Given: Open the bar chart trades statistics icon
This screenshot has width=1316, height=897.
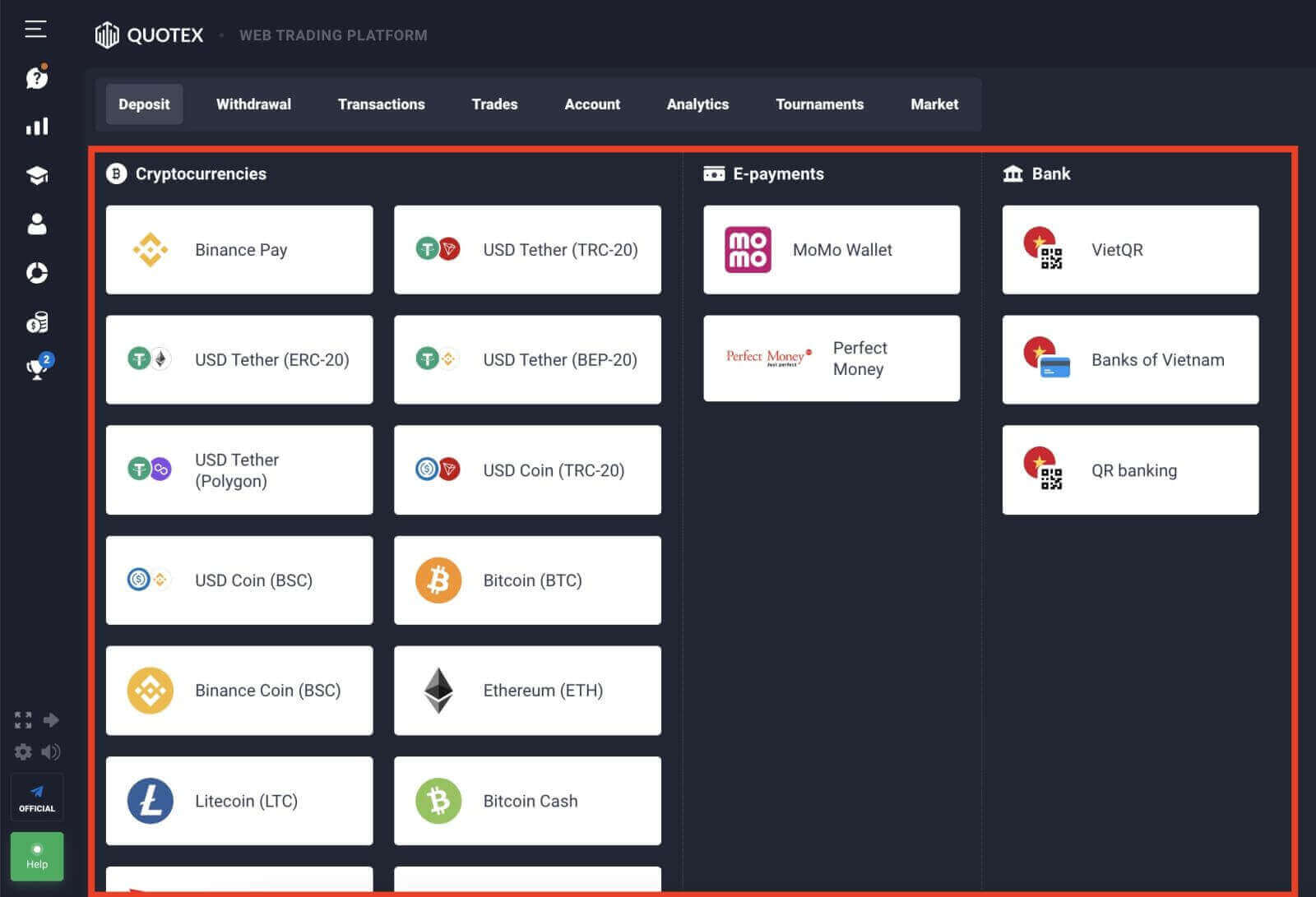Looking at the screenshot, I should pyautogui.click(x=36, y=126).
